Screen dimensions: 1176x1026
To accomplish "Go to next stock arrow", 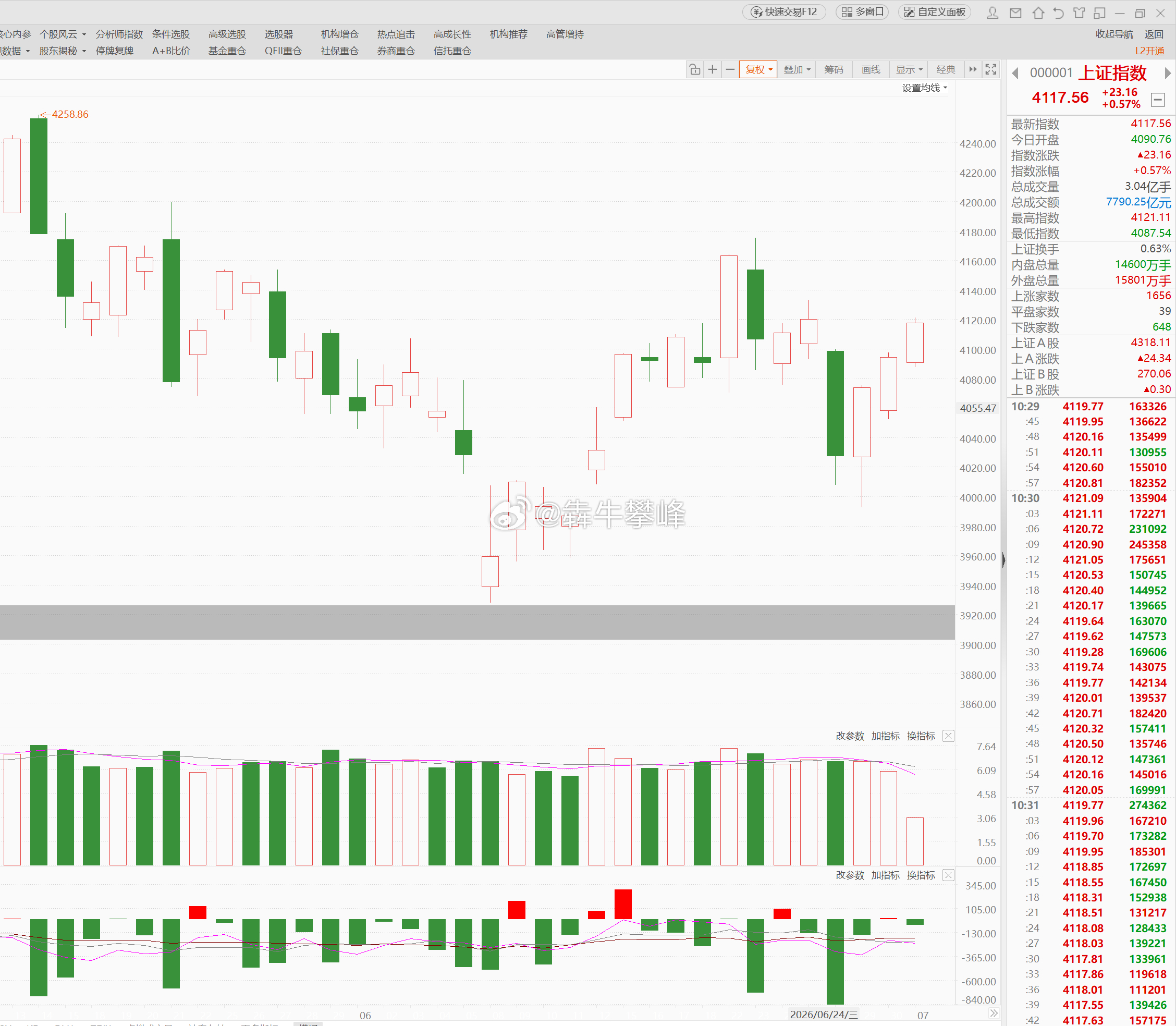I will pyautogui.click(x=1168, y=74).
